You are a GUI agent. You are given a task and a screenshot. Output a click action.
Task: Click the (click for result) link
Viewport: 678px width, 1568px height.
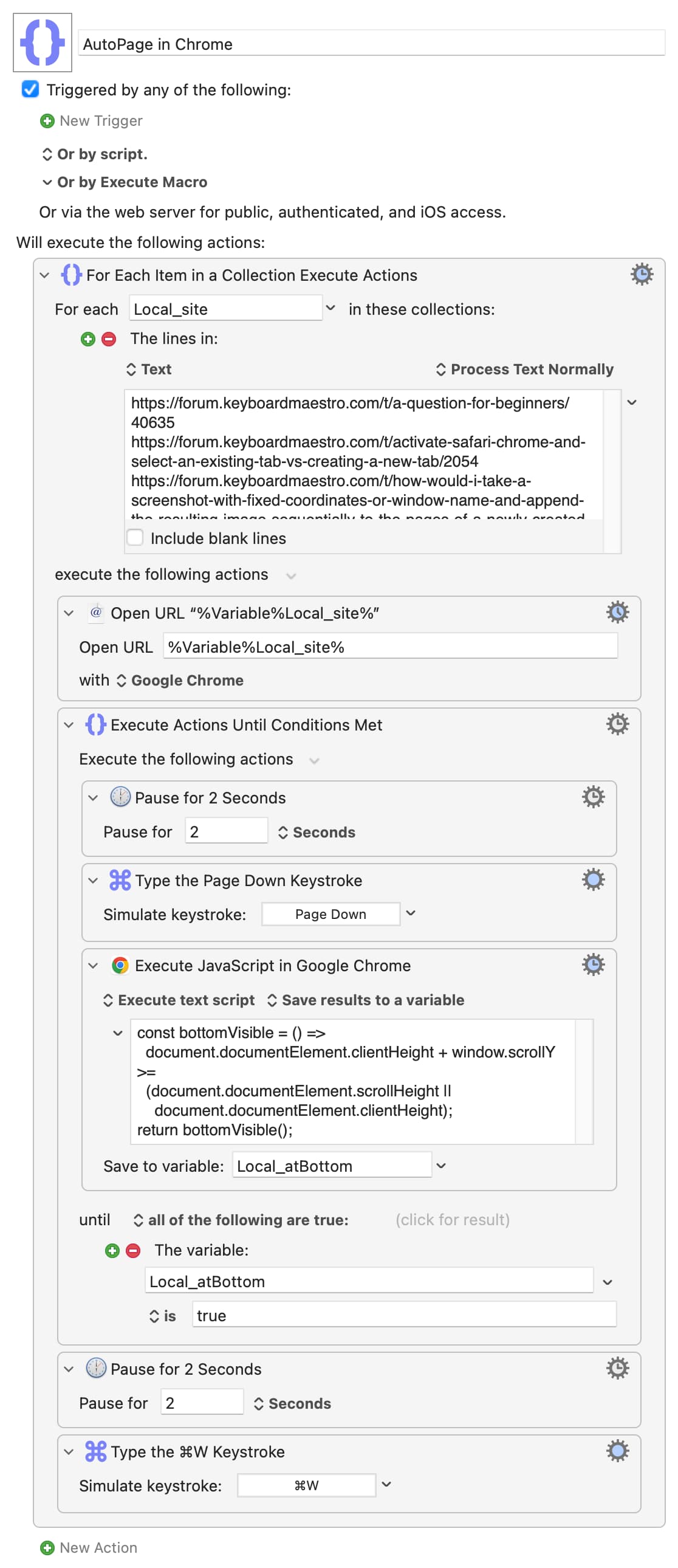pos(452,1220)
